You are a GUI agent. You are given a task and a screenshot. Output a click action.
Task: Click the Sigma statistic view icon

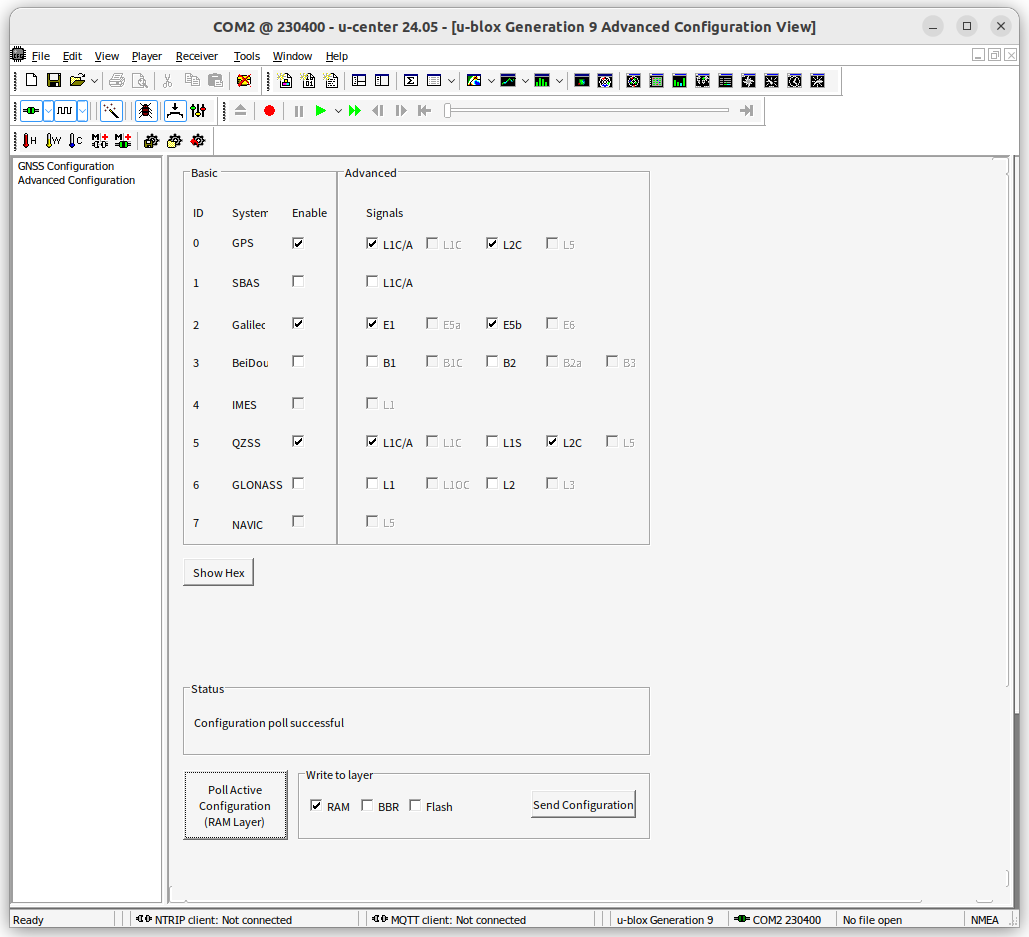411,81
